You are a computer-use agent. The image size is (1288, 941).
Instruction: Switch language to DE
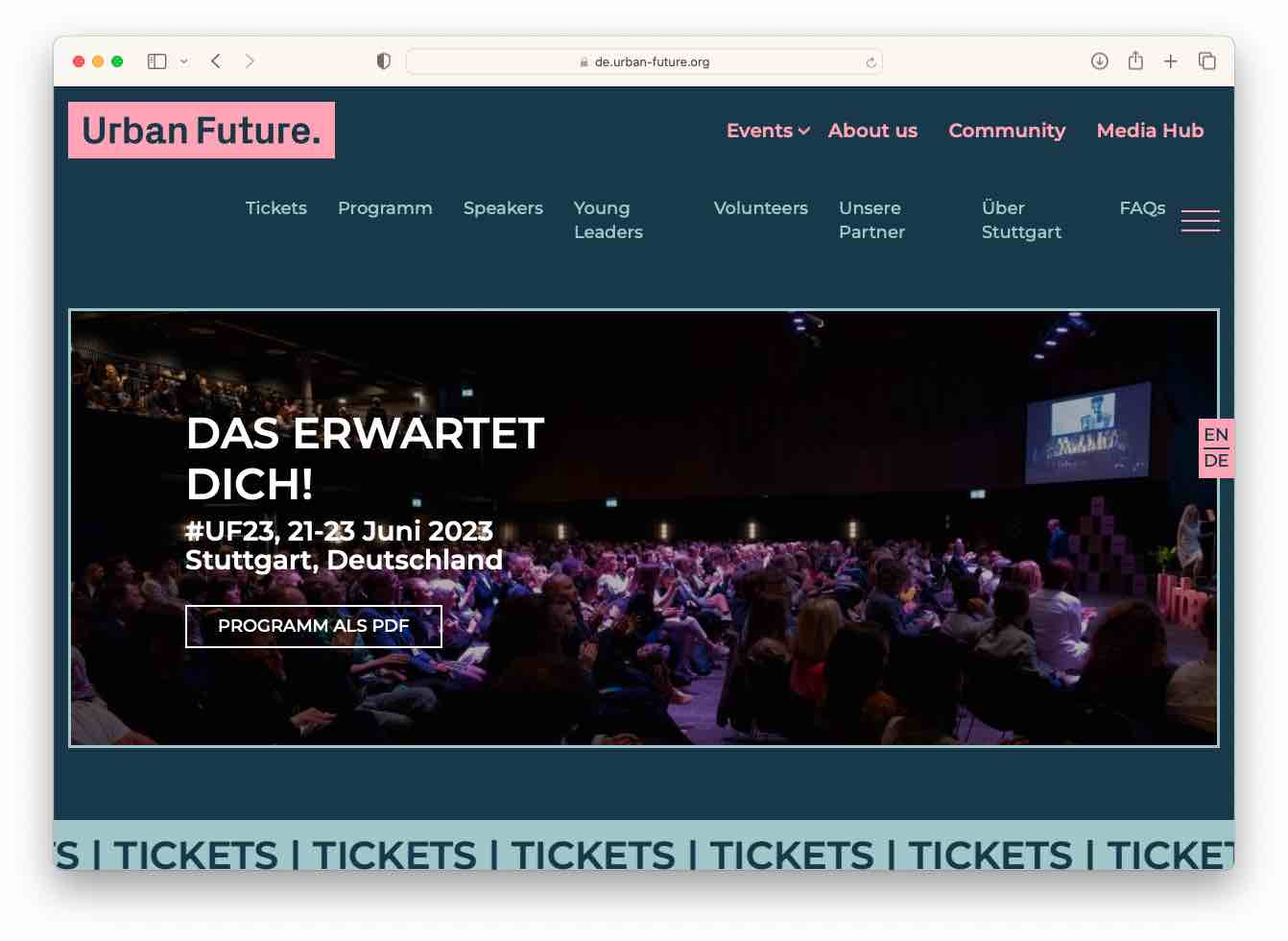(1216, 461)
